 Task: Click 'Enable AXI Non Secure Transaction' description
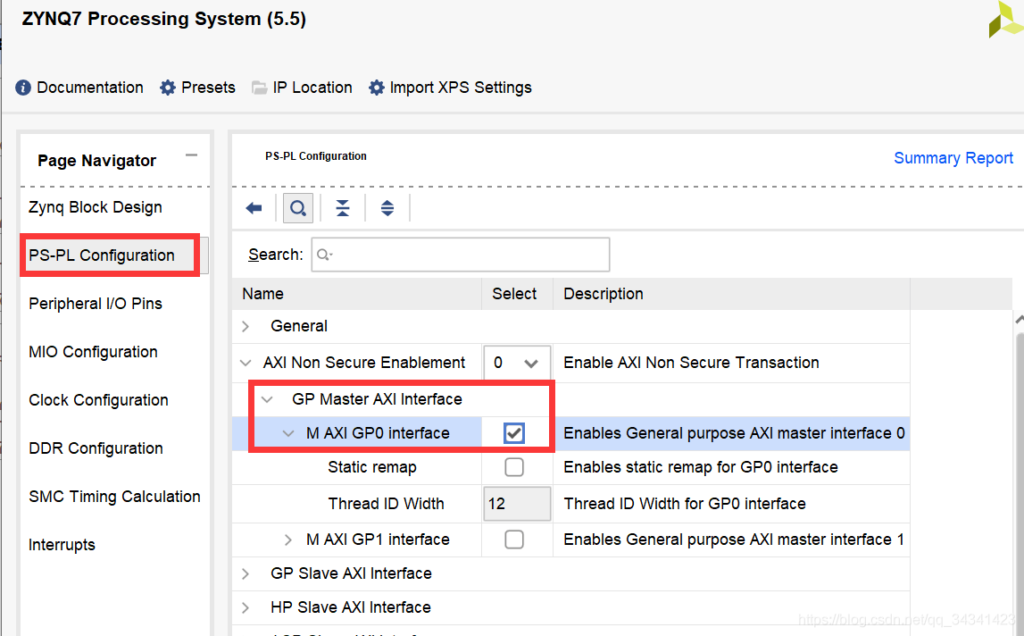point(691,362)
